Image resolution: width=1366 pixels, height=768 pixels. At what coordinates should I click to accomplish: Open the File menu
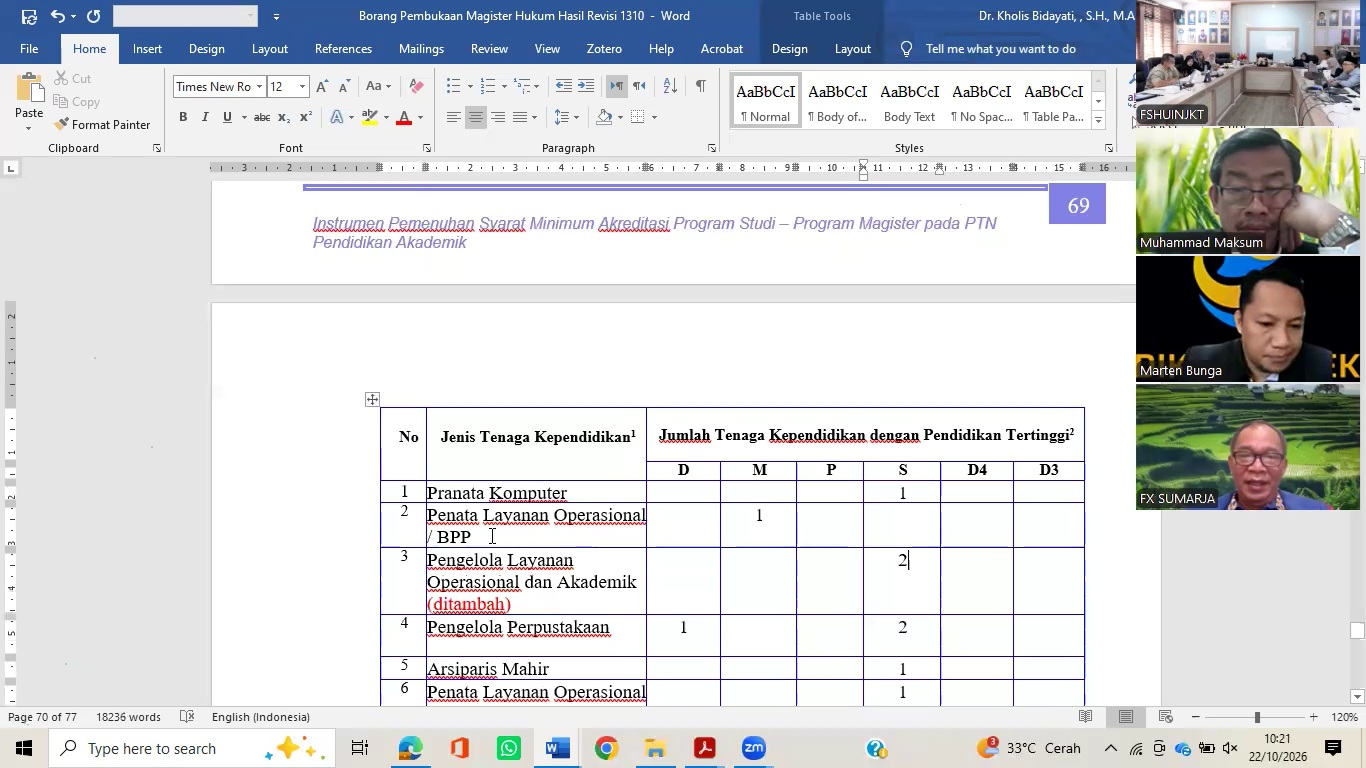pos(29,48)
